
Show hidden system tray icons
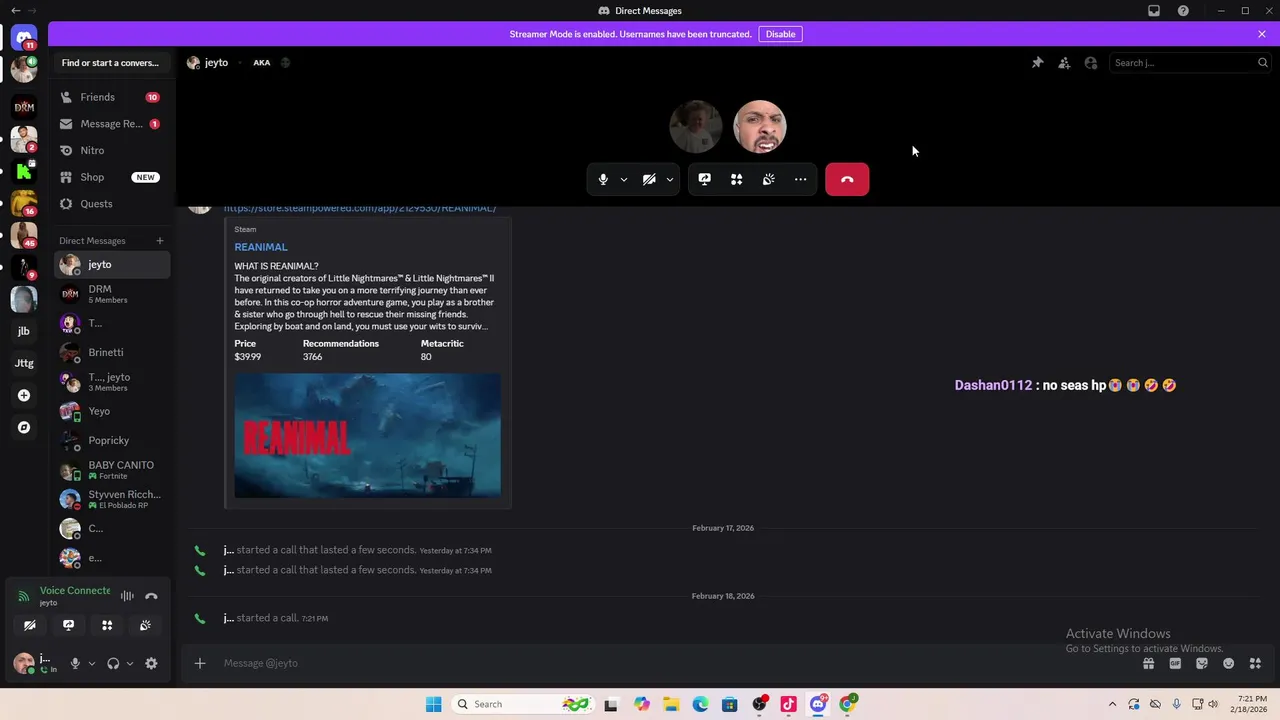coord(1112,704)
